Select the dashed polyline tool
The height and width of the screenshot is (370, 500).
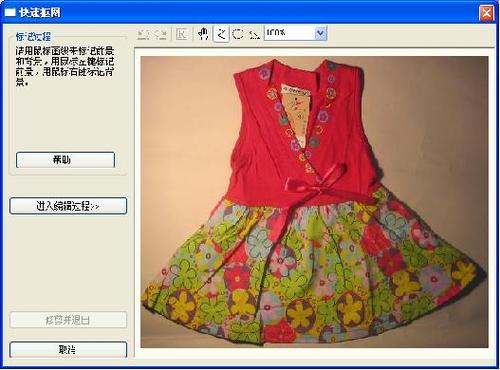click(254, 34)
